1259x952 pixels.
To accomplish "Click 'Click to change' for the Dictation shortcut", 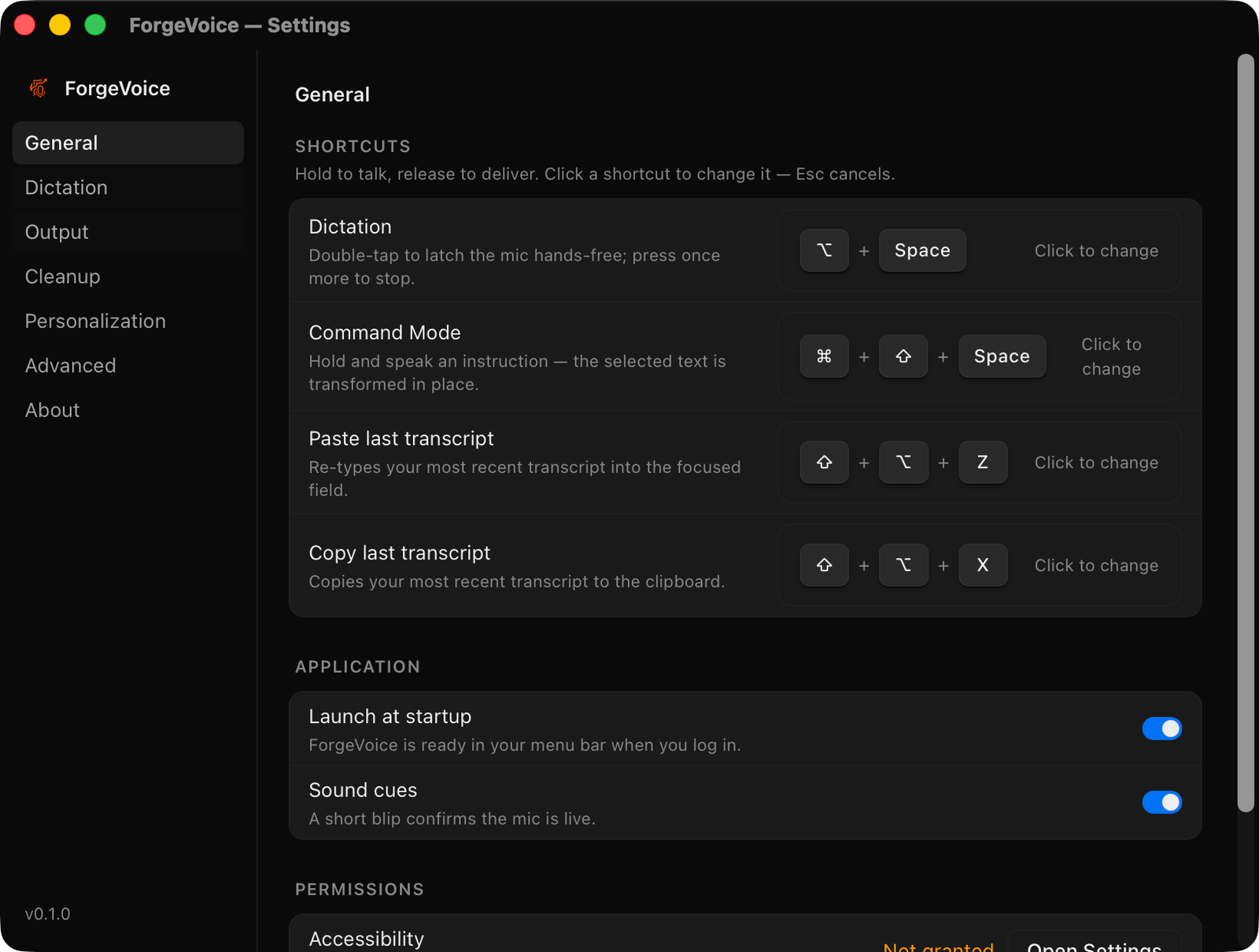I will coord(1096,250).
